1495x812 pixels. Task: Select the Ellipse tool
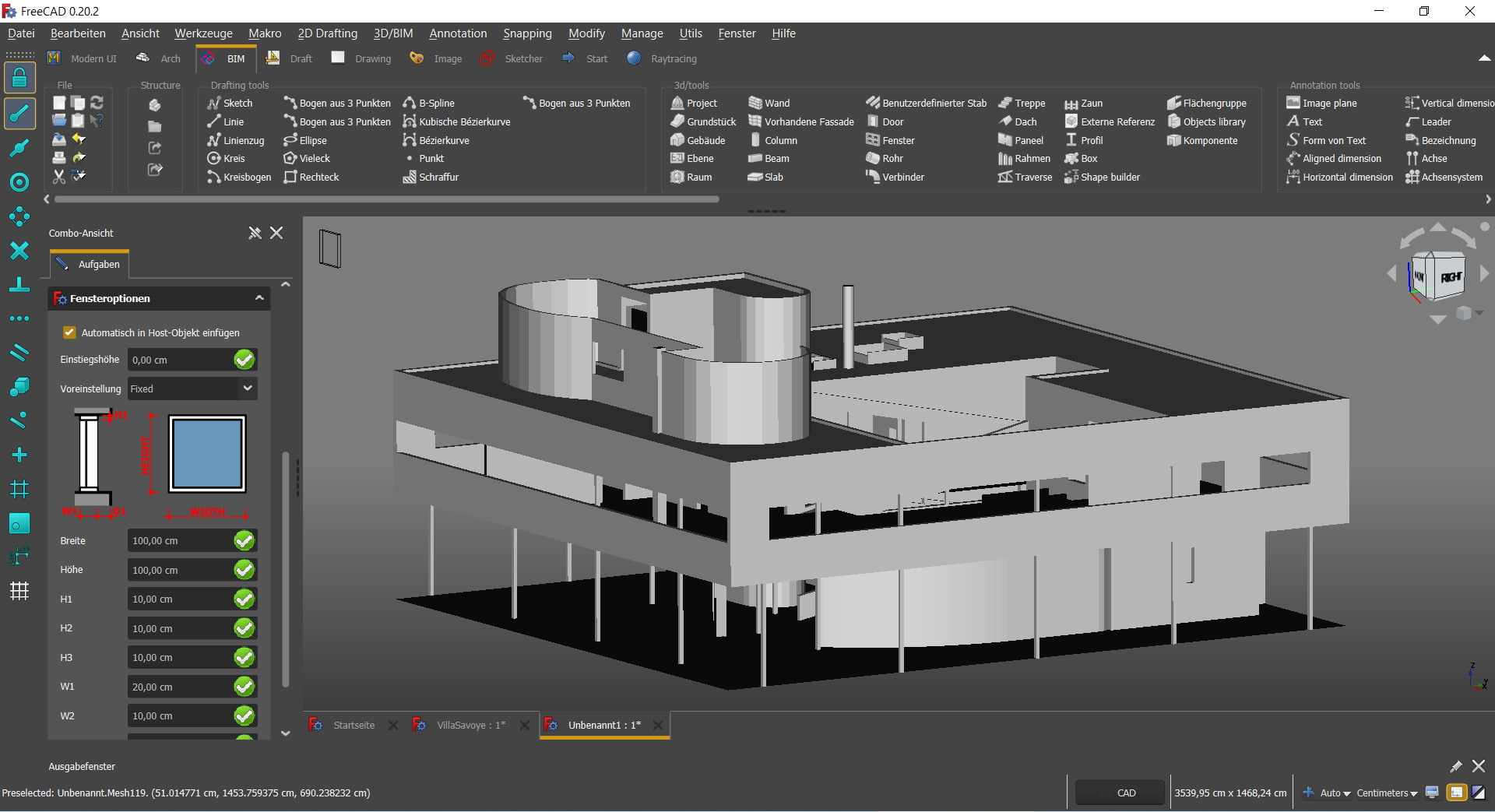tap(305, 140)
